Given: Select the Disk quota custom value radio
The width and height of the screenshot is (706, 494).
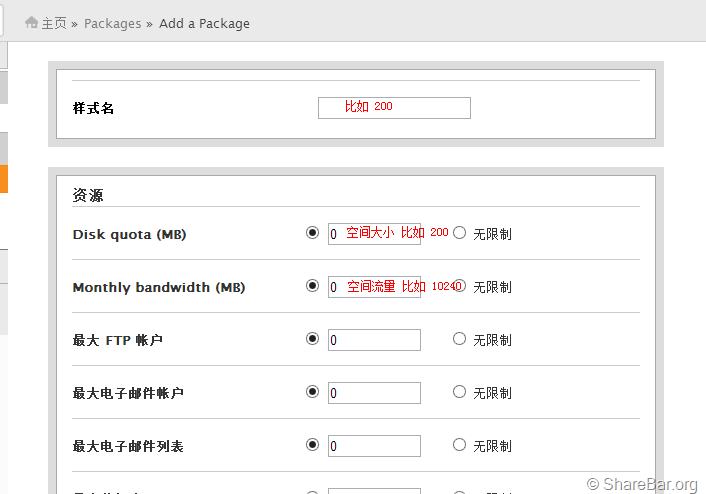Looking at the screenshot, I should [x=312, y=233].
